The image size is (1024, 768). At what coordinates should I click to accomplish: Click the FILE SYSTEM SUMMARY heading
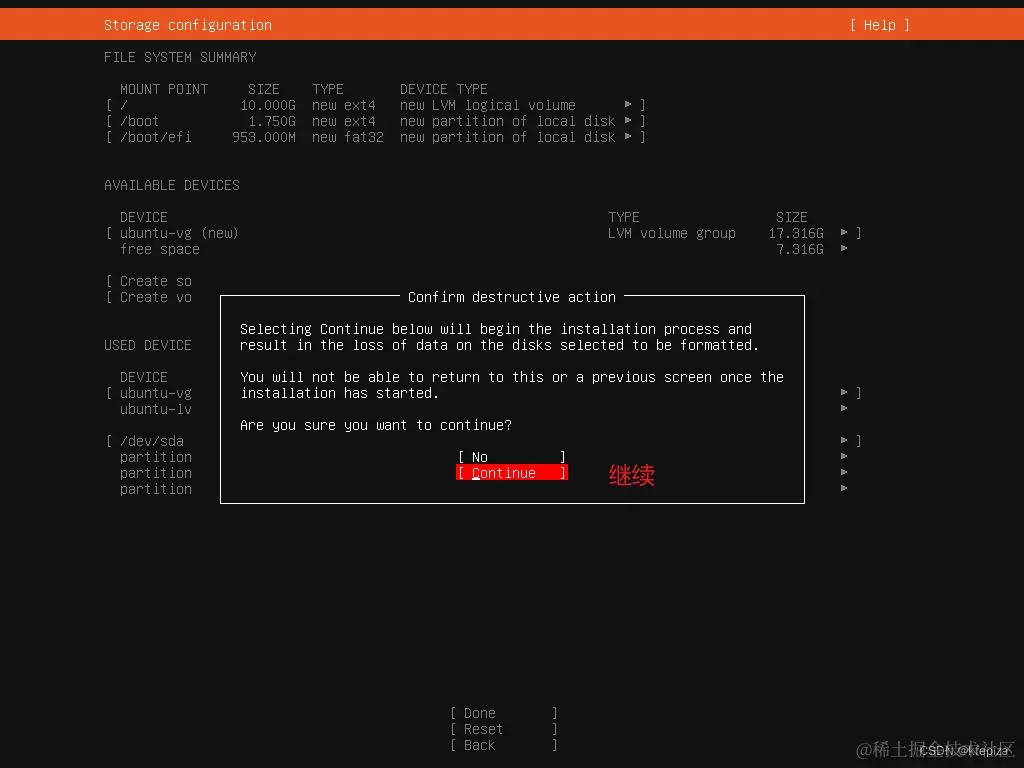pos(180,57)
